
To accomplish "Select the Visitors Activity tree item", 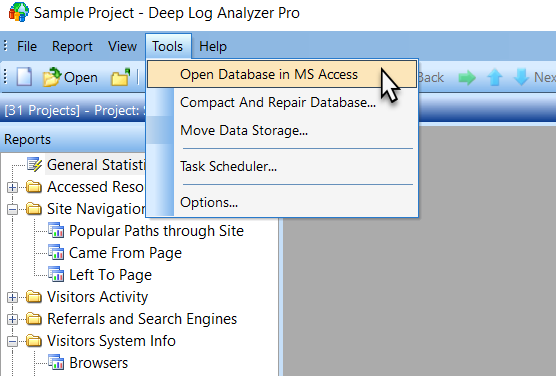I will click(98, 297).
